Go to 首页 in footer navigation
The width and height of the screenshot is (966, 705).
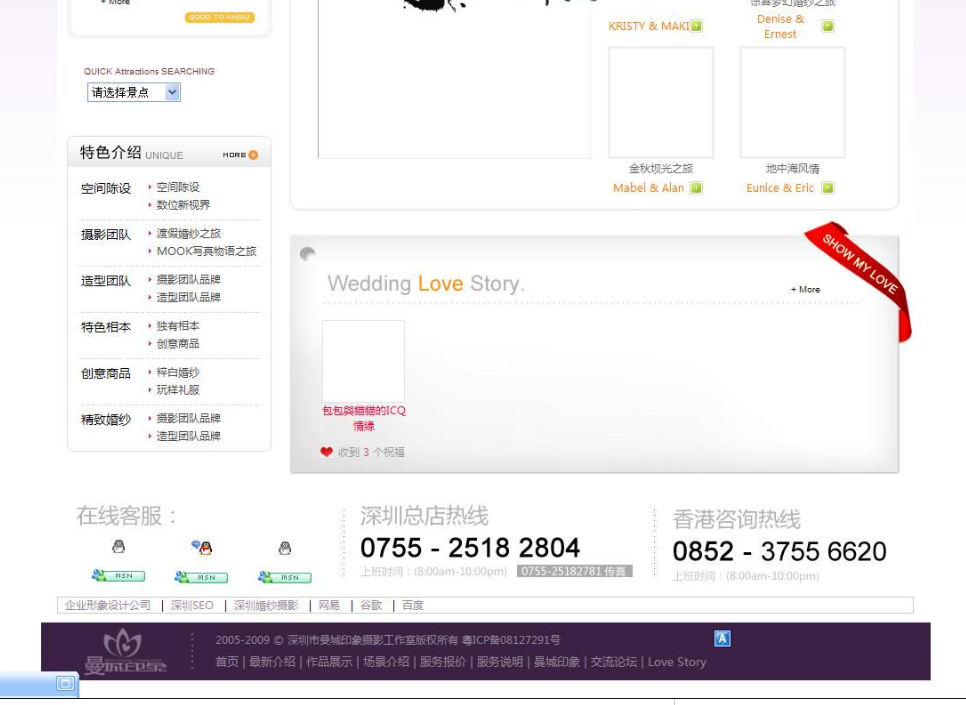click(x=227, y=662)
